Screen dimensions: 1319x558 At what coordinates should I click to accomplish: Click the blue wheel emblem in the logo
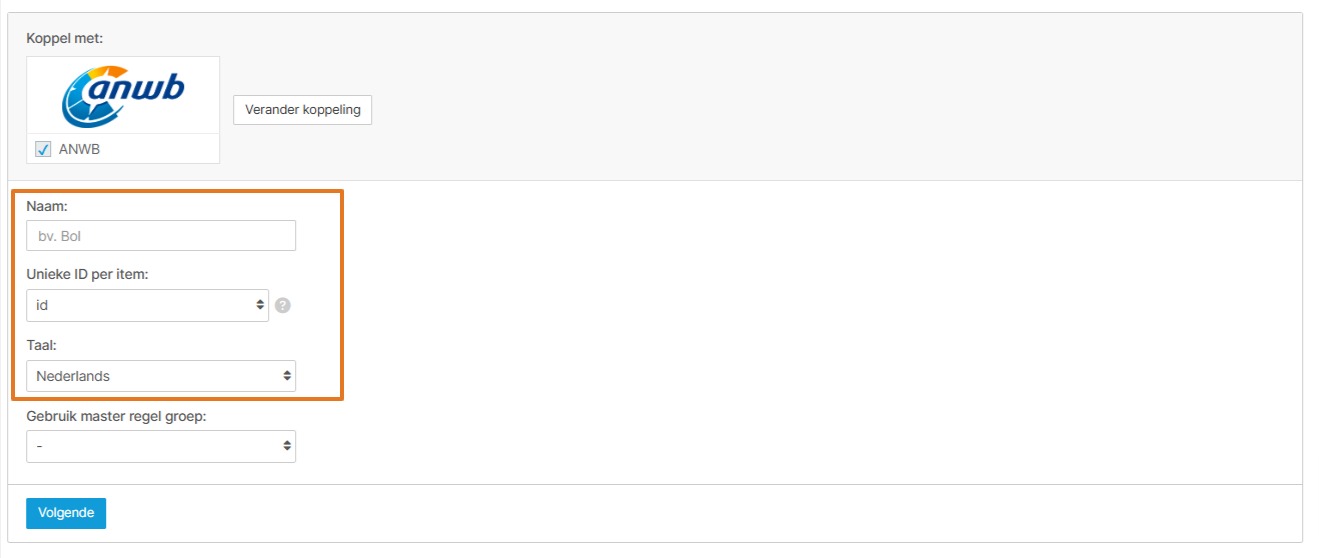pyautogui.click(x=90, y=98)
